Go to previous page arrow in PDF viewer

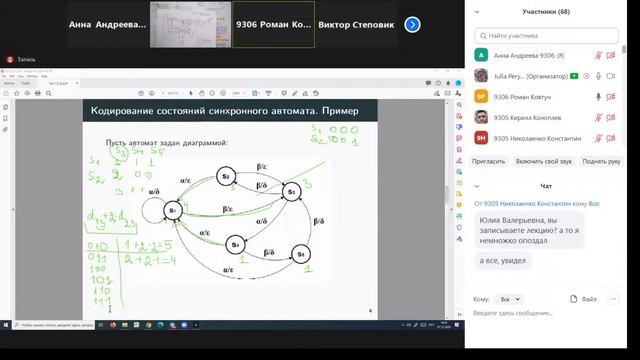pyautogui.click(x=141, y=93)
